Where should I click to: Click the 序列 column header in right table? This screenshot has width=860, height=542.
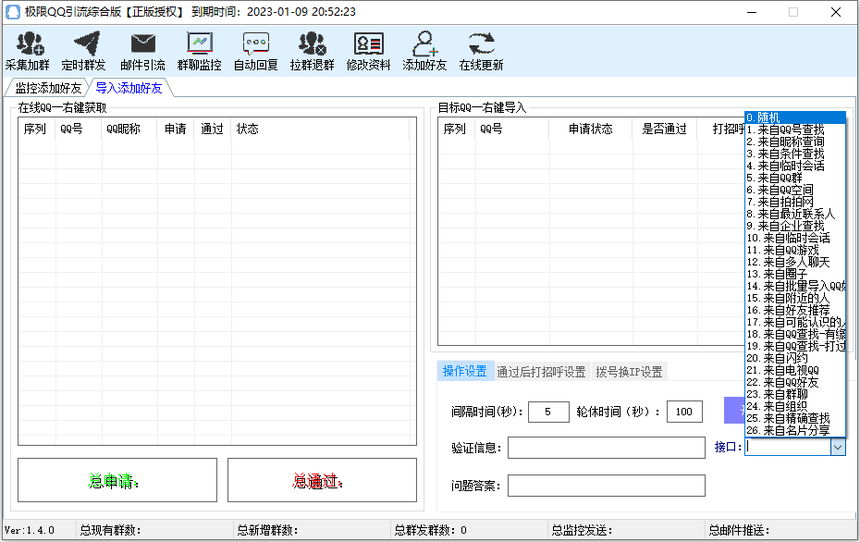(456, 129)
